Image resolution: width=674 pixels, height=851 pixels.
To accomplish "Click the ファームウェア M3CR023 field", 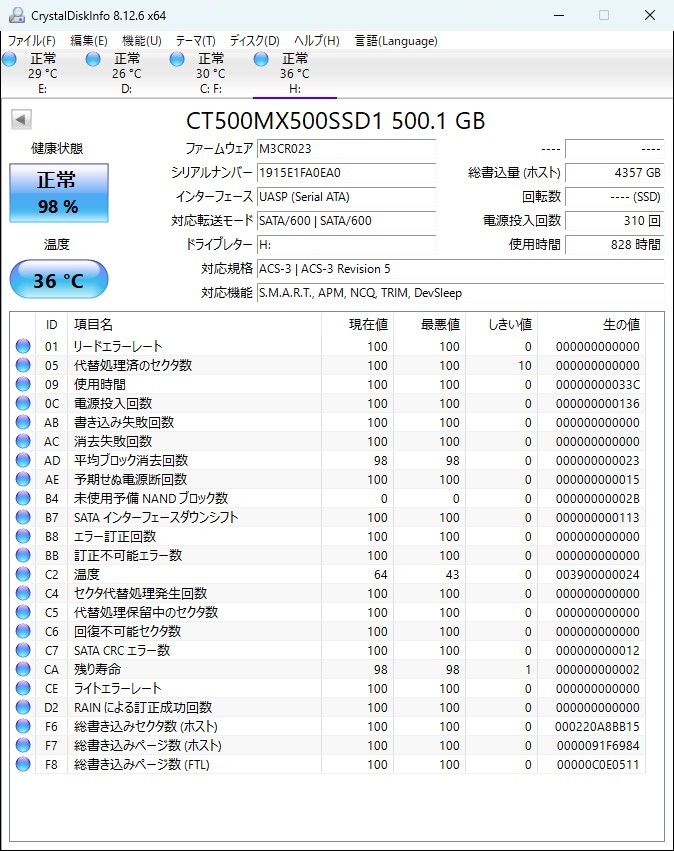I will [x=346, y=149].
